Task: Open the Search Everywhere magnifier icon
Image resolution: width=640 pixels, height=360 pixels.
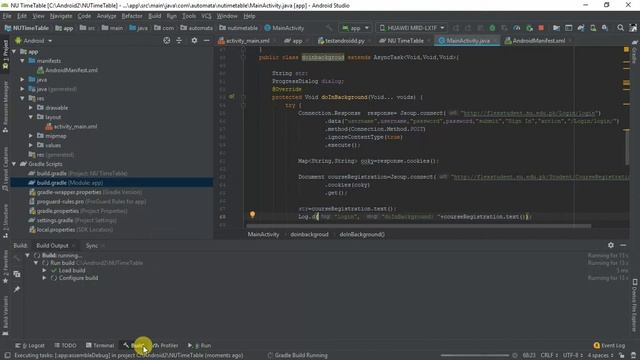Action: pos(620,28)
